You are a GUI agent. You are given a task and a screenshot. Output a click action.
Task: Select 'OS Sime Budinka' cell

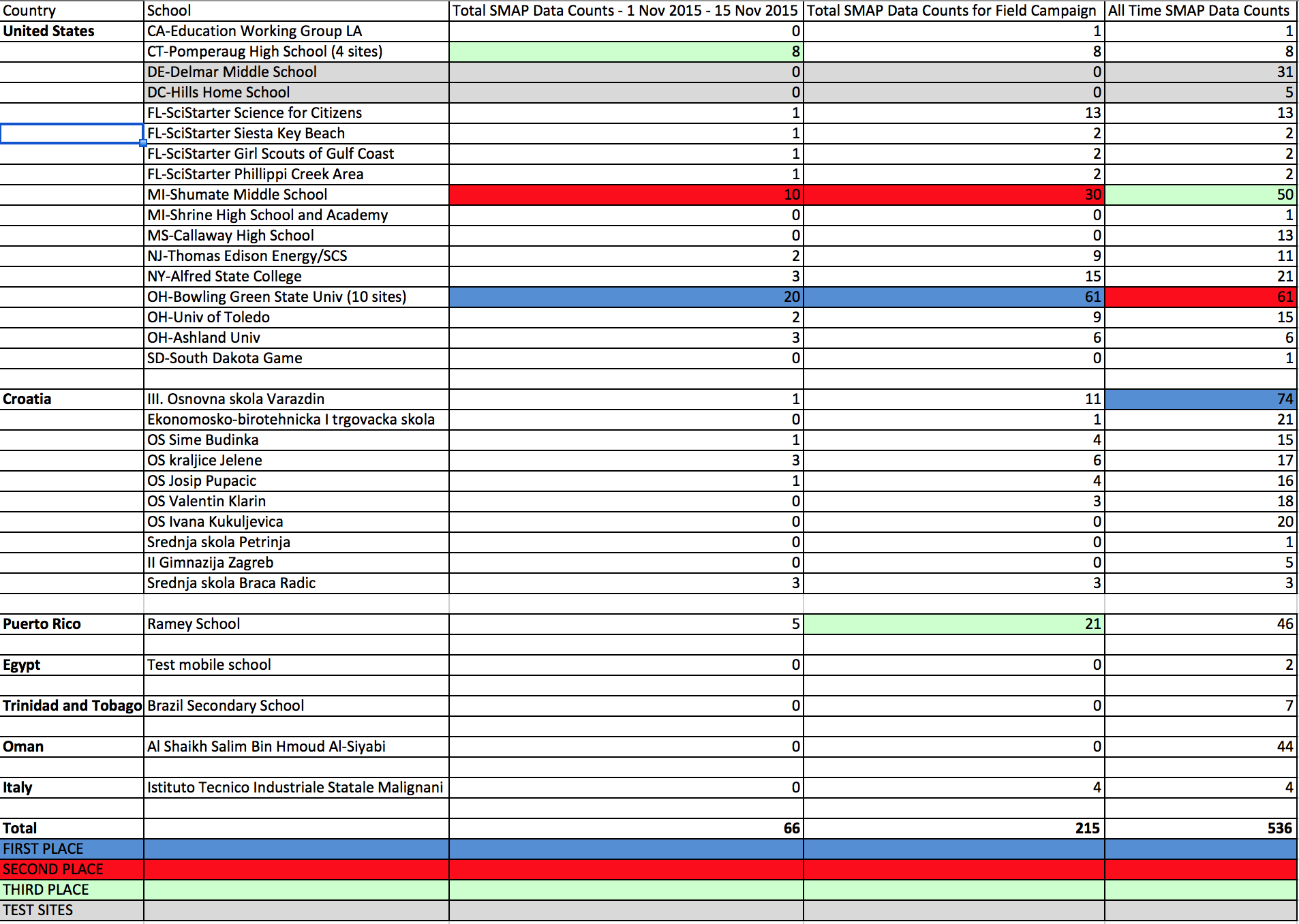[296, 440]
